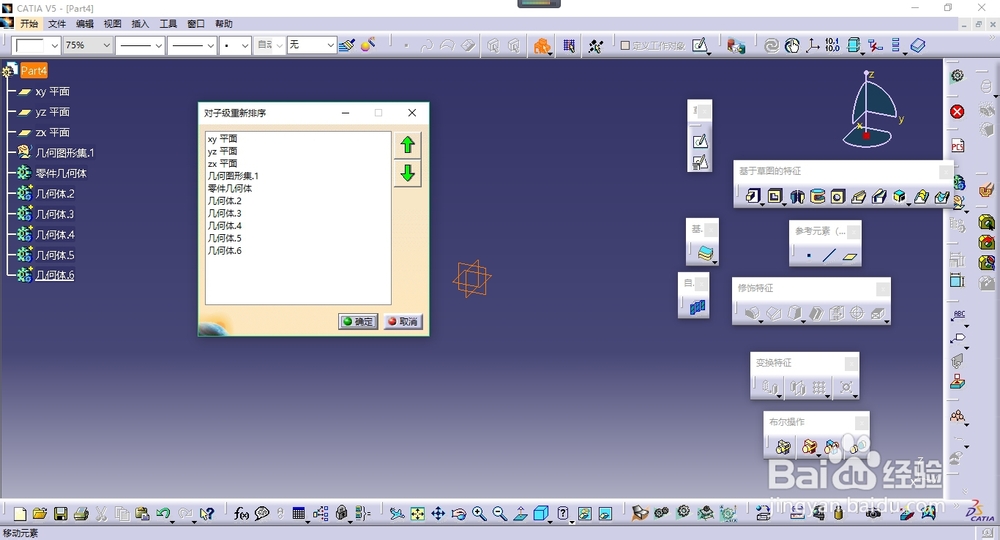Viewport: 1000px width, 540px height.
Task: Move selected item down with green arrow
Action: pos(408,173)
